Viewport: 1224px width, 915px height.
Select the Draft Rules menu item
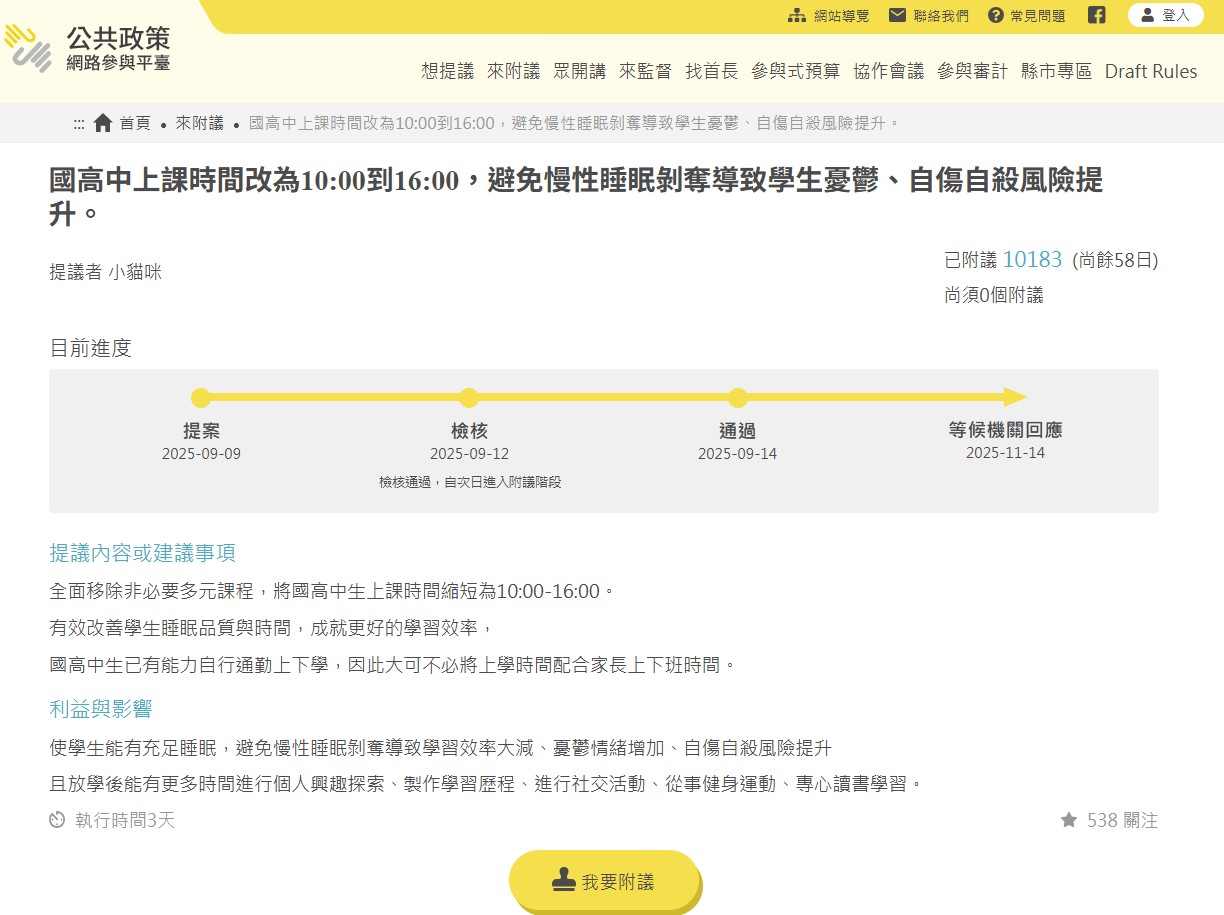tap(1150, 71)
